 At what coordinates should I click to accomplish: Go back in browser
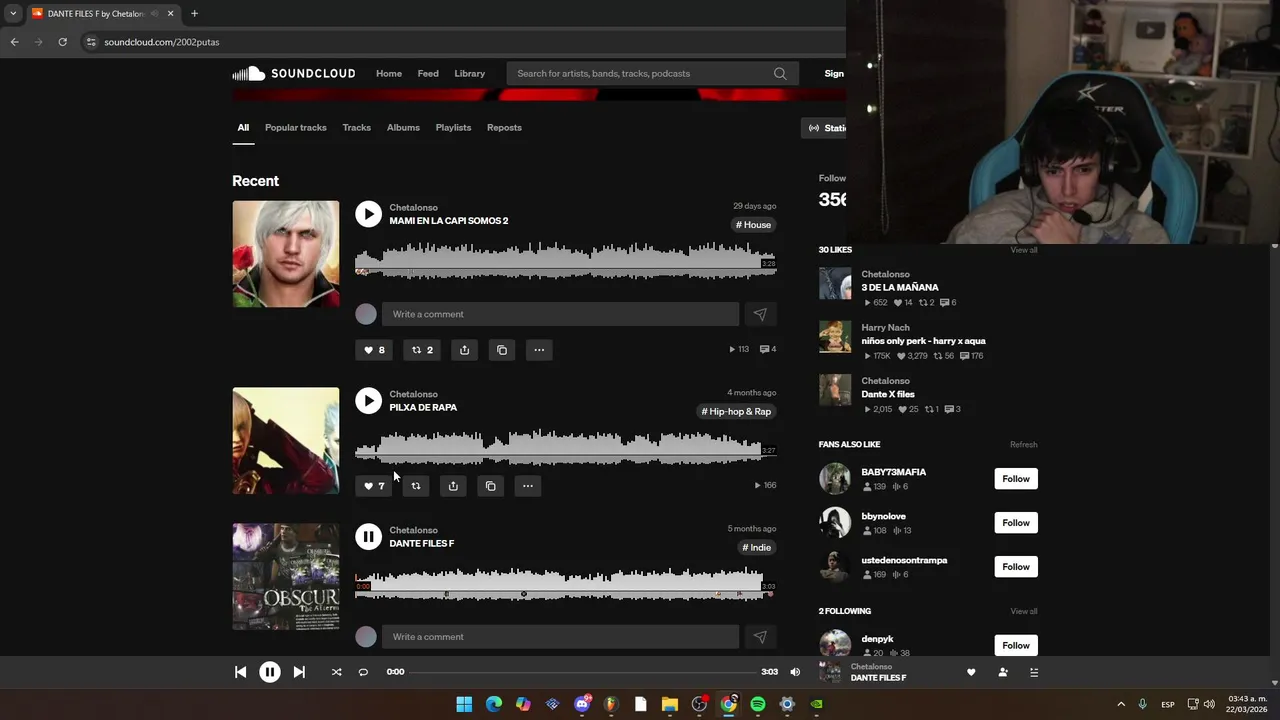(14, 42)
